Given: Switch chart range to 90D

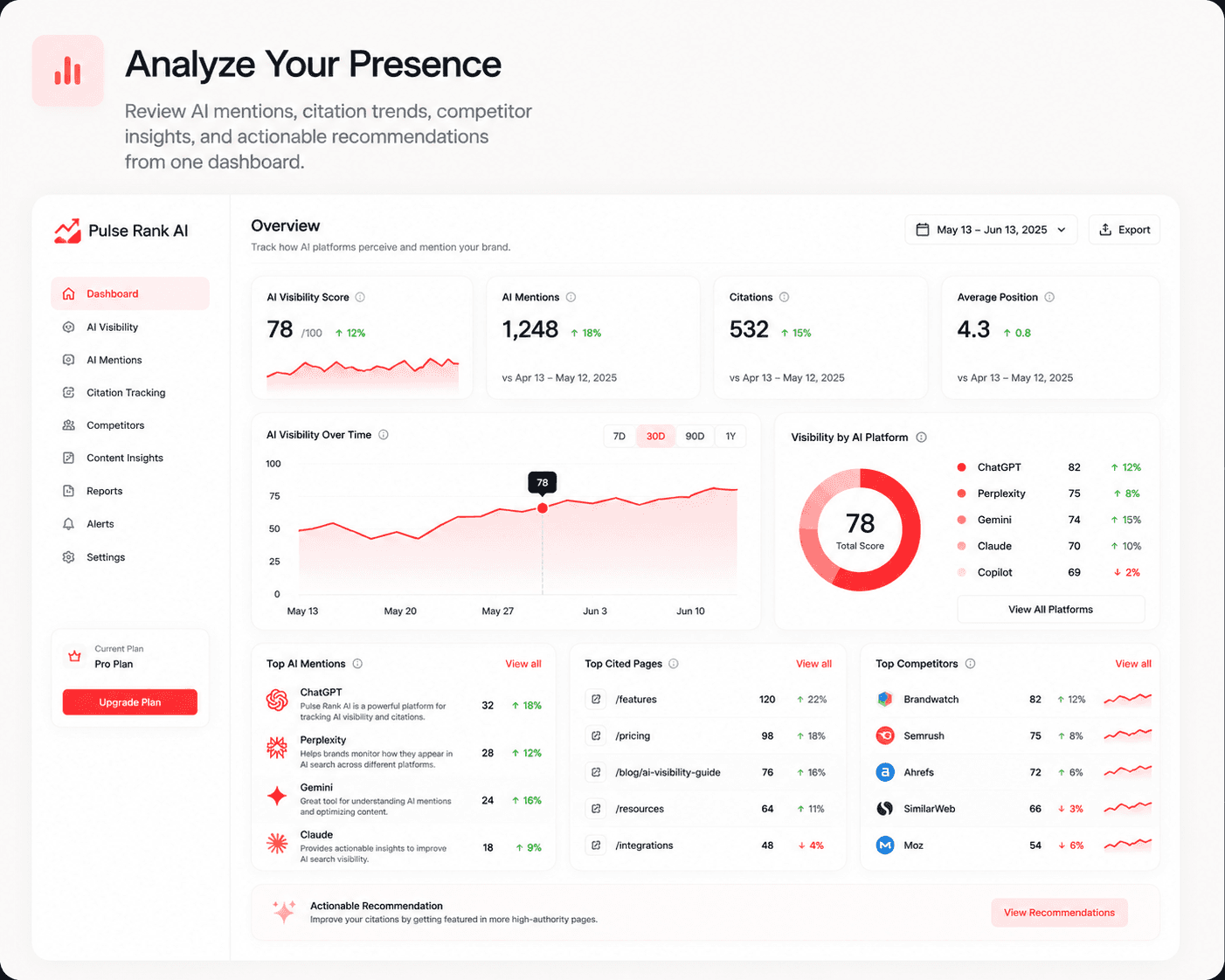Looking at the screenshot, I should coord(695,436).
